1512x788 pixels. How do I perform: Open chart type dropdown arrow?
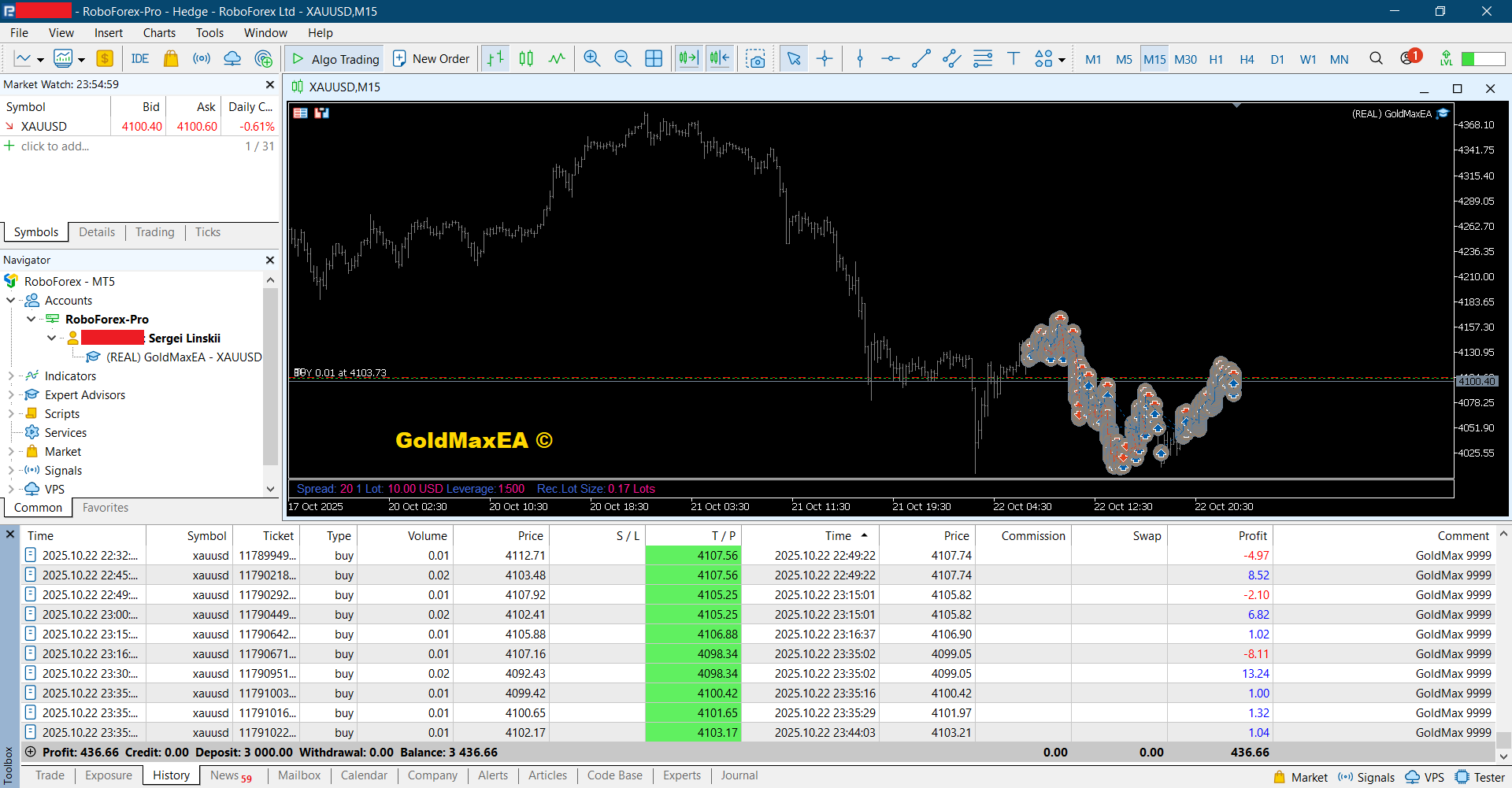pos(40,60)
